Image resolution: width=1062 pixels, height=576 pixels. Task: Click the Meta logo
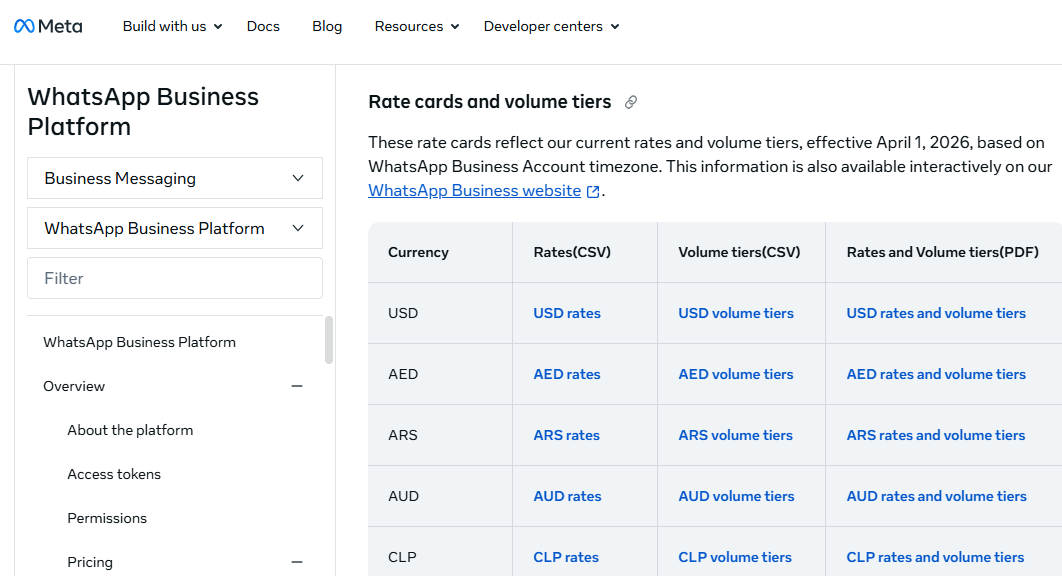(x=48, y=26)
